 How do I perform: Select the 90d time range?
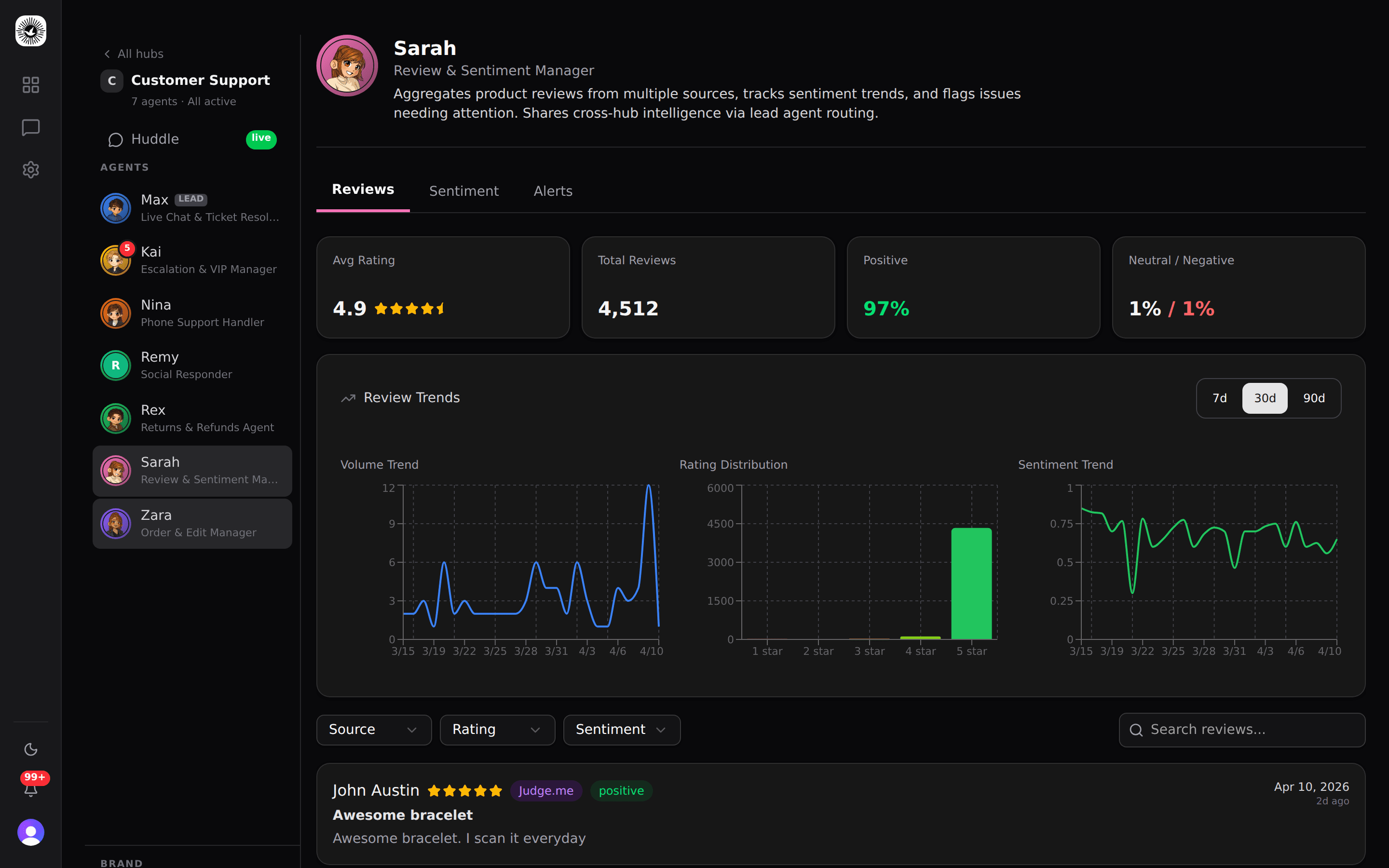tap(1314, 398)
